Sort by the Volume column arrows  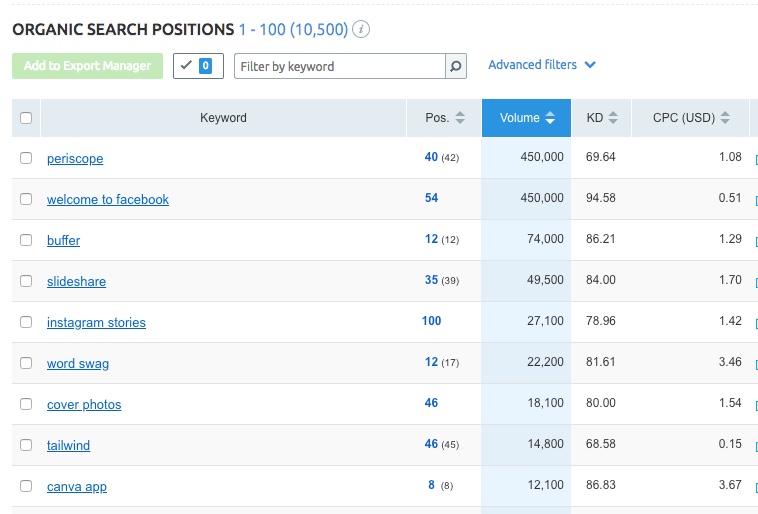(x=550, y=117)
